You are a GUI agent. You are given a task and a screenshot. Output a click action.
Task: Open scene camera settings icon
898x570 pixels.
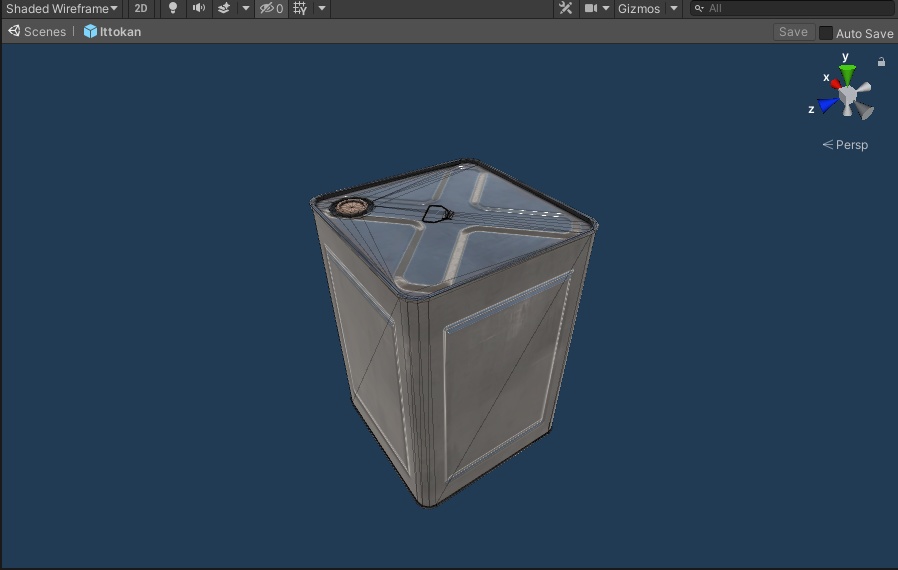[x=590, y=8]
